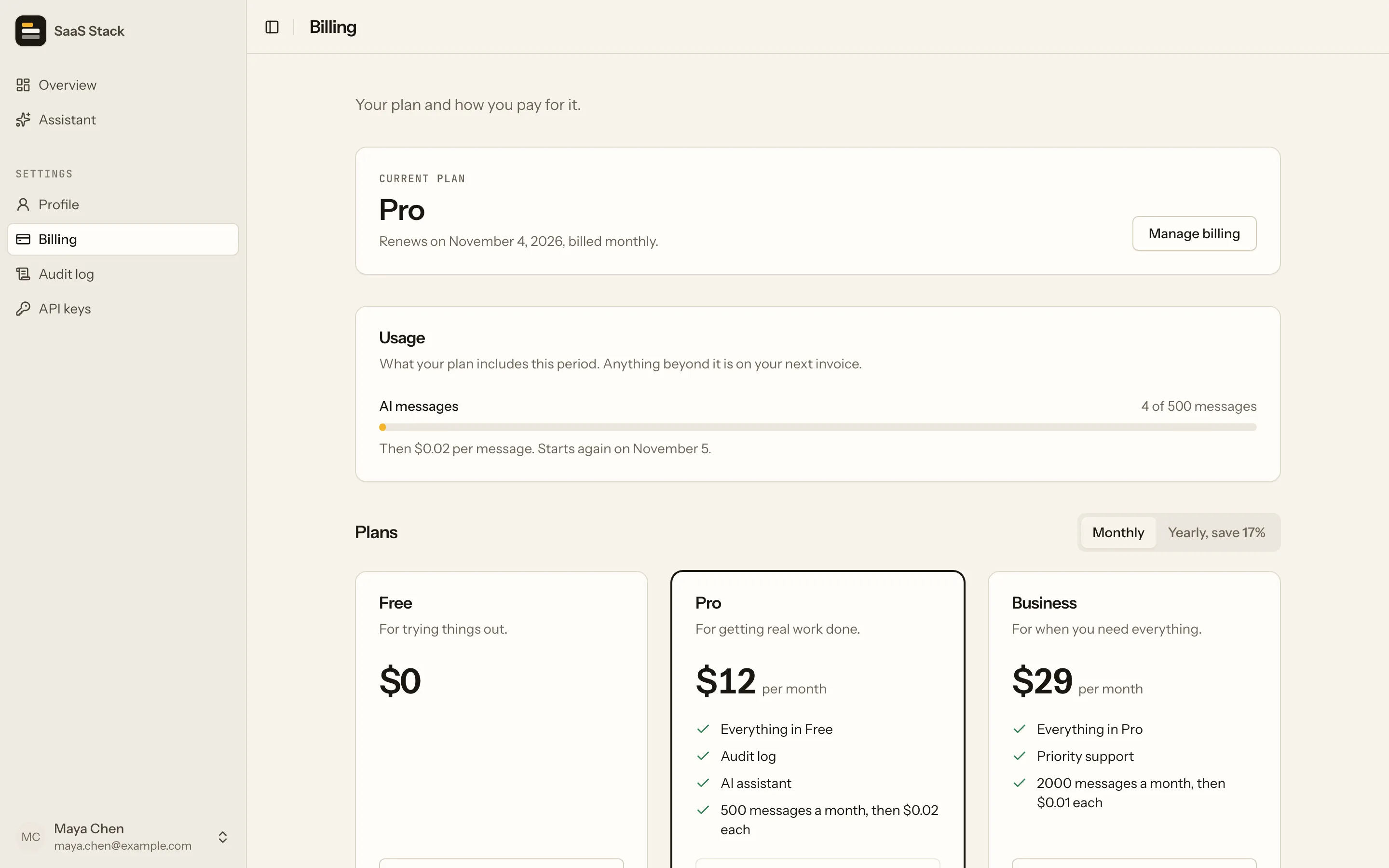Click the SaaS Stack workspace name
The height and width of the screenshot is (868, 1389).
89,31
